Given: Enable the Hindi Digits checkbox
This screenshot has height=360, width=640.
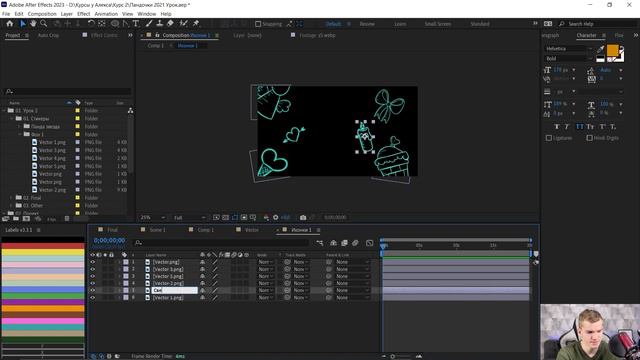Looking at the screenshot, I should point(589,138).
